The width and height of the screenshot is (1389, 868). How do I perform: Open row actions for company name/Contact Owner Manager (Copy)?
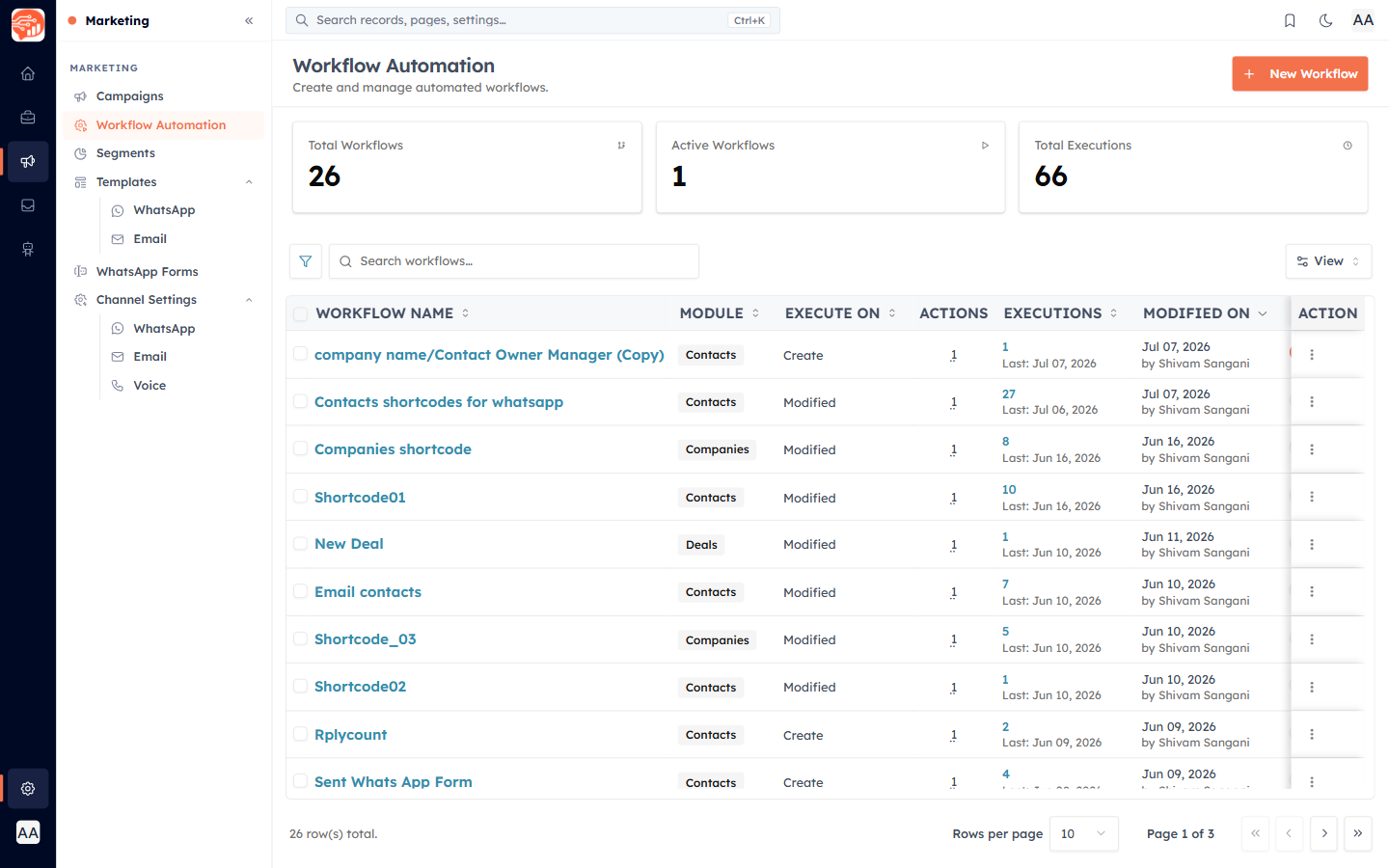pyautogui.click(x=1312, y=355)
